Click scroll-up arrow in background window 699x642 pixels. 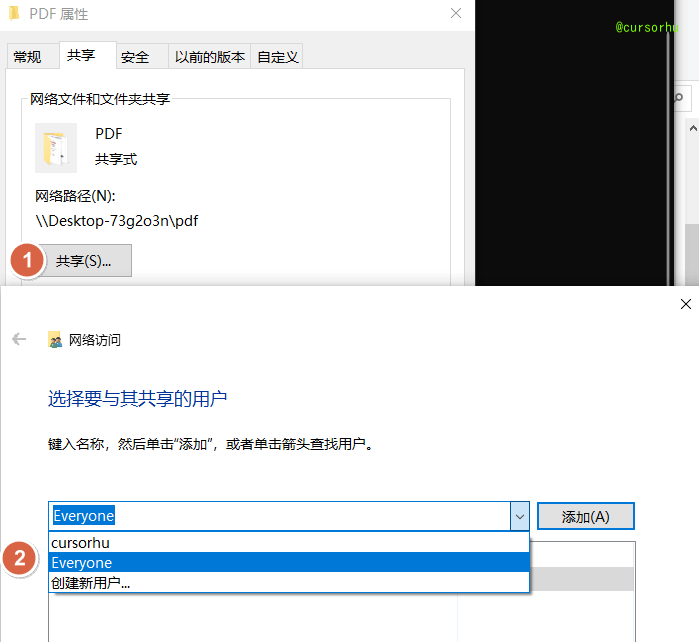click(x=693, y=128)
